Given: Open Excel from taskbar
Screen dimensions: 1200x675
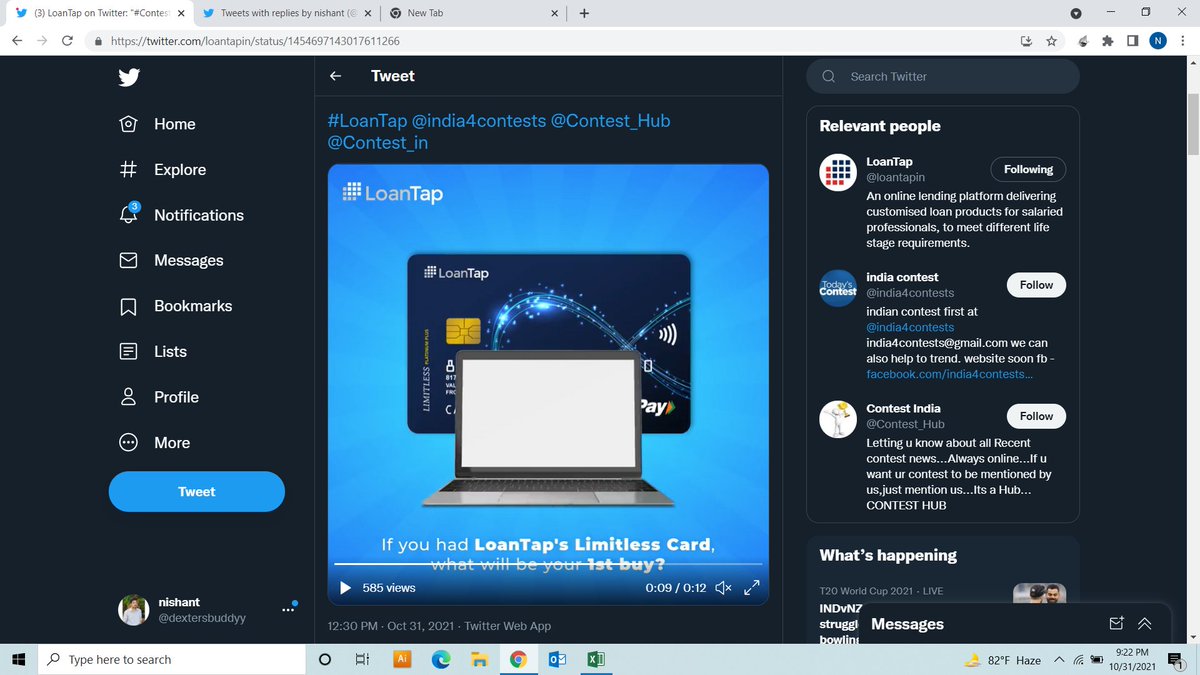Looking at the screenshot, I should 594,659.
